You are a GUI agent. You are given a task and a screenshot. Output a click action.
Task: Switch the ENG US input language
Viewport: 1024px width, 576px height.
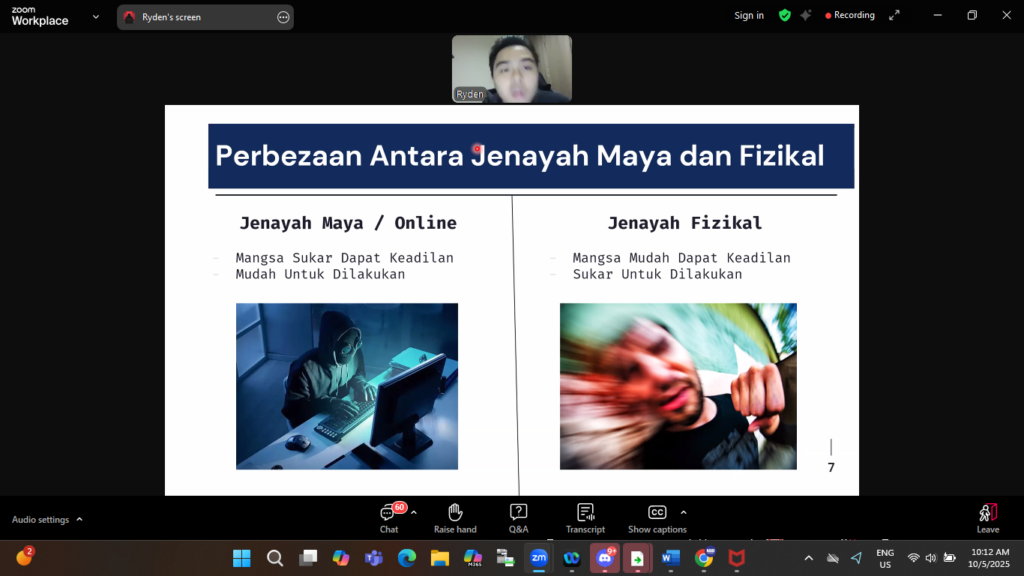[885, 558]
